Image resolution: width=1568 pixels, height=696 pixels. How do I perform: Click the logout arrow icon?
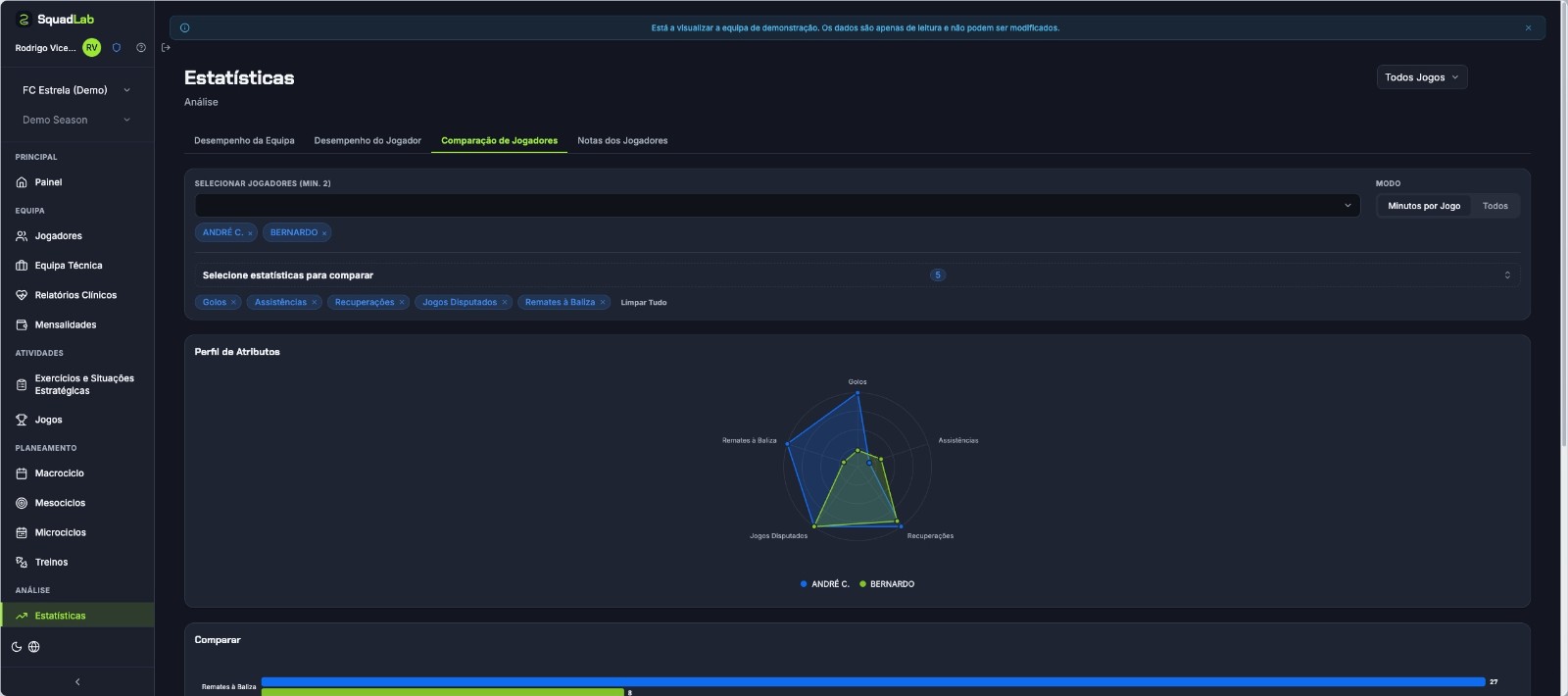[x=166, y=47]
